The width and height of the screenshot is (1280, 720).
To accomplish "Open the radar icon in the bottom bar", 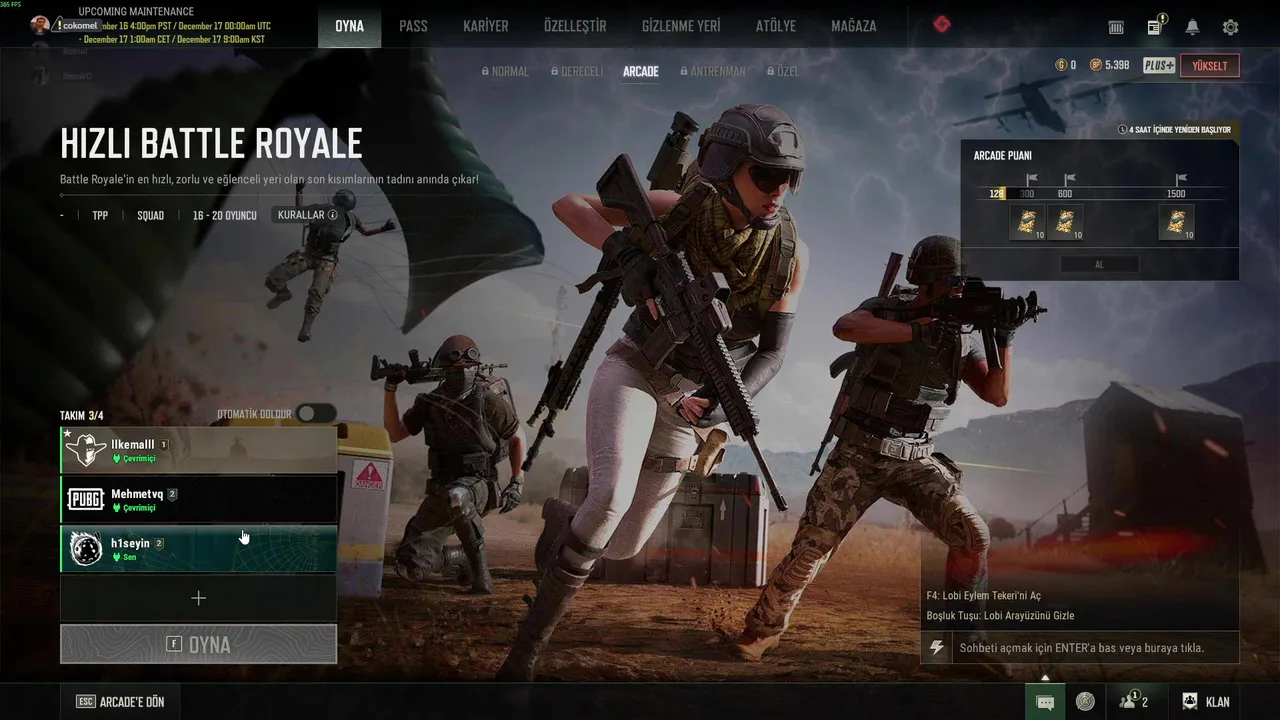I will point(1085,702).
